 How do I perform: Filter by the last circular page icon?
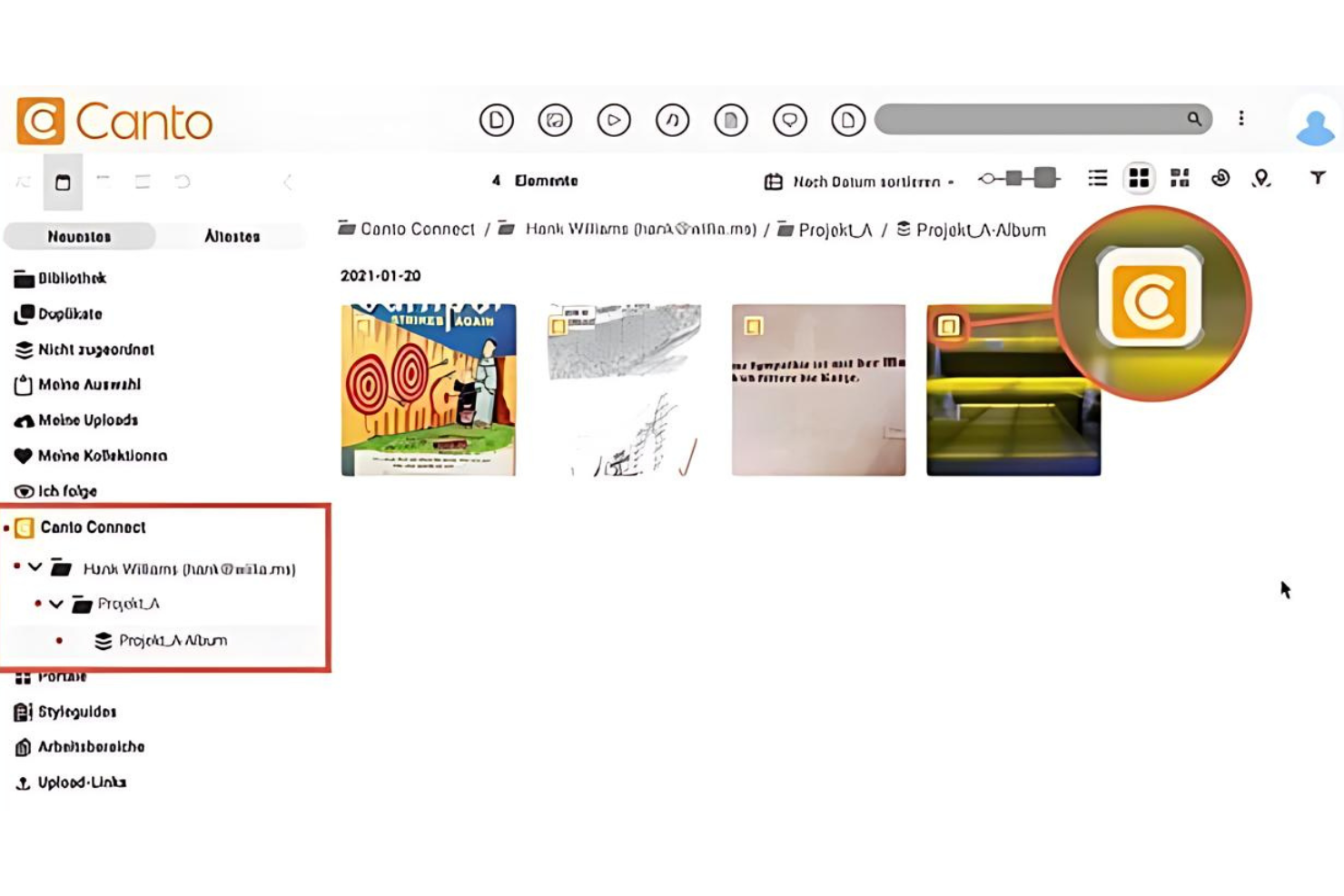click(848, 120)
